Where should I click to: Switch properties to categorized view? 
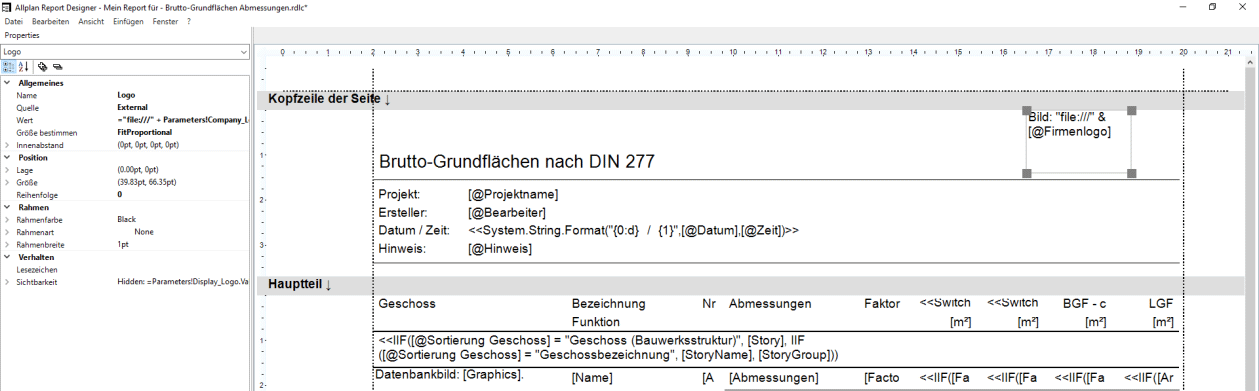pyautogui.click(x=8, y=67)
